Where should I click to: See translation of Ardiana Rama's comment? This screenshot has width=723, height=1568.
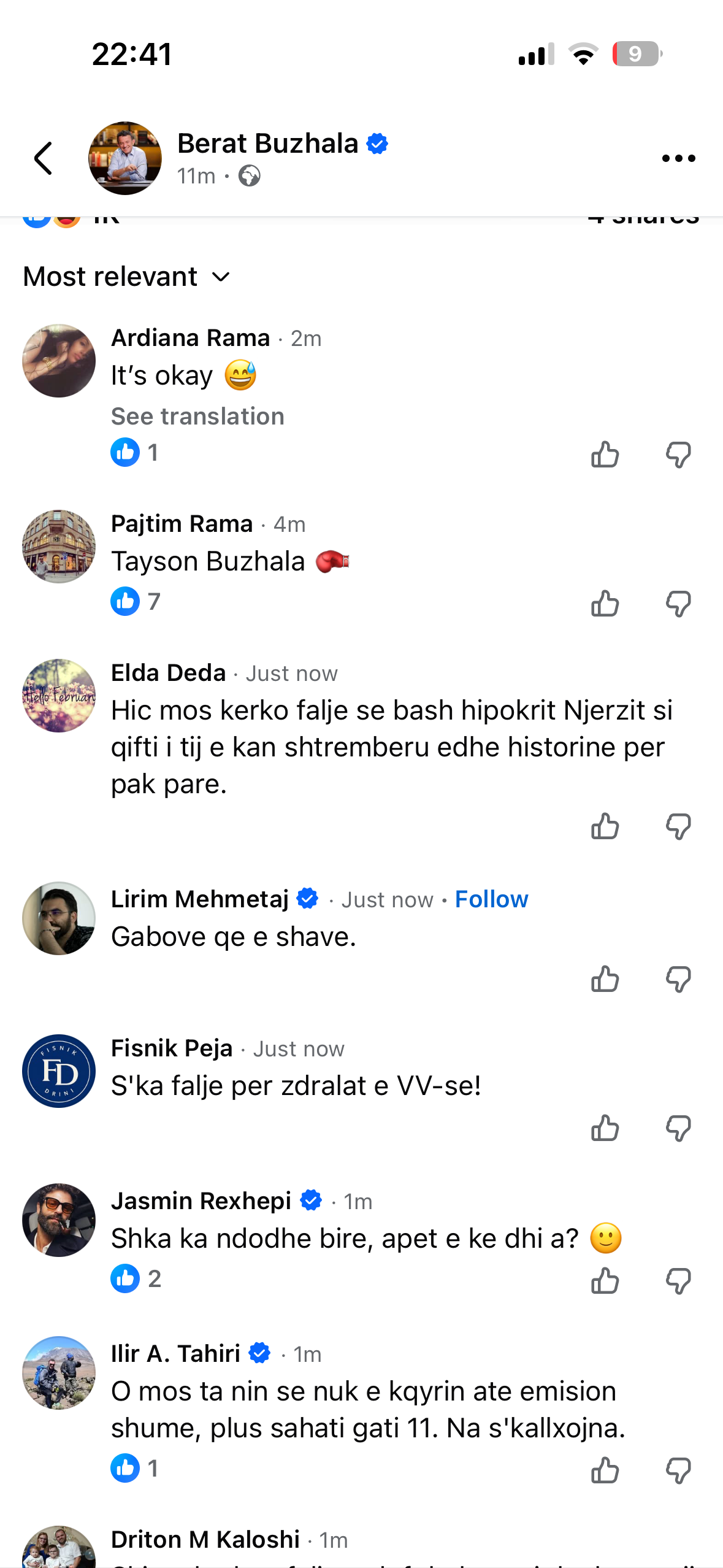(x=197, y=417)
